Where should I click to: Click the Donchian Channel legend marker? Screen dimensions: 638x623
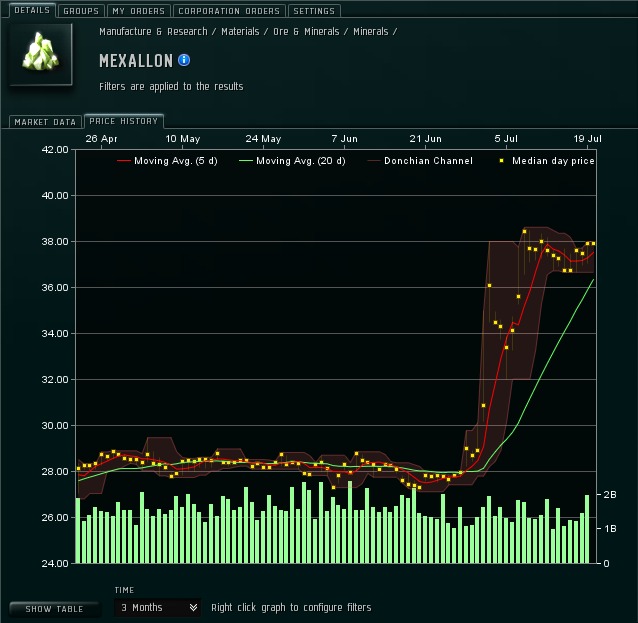coord(374,161)
